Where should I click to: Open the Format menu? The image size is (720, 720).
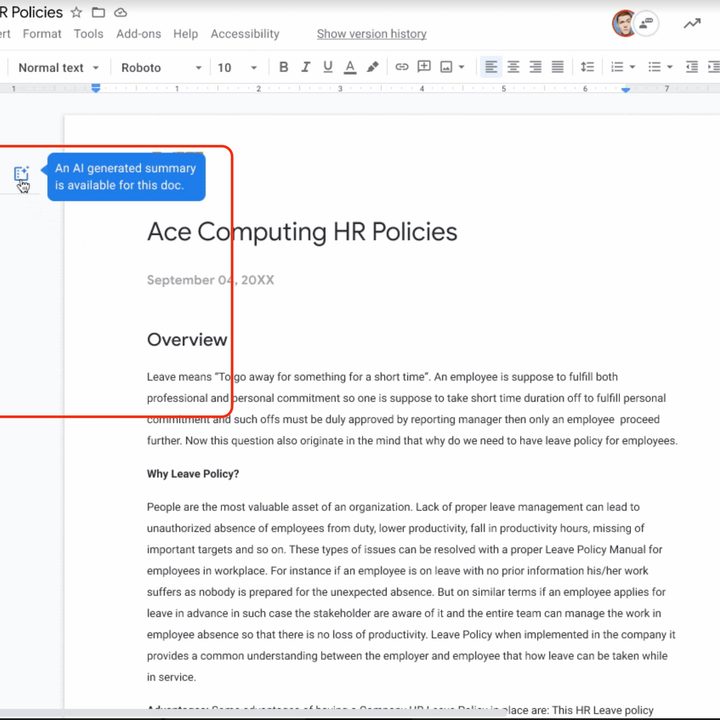pos(42,34)
